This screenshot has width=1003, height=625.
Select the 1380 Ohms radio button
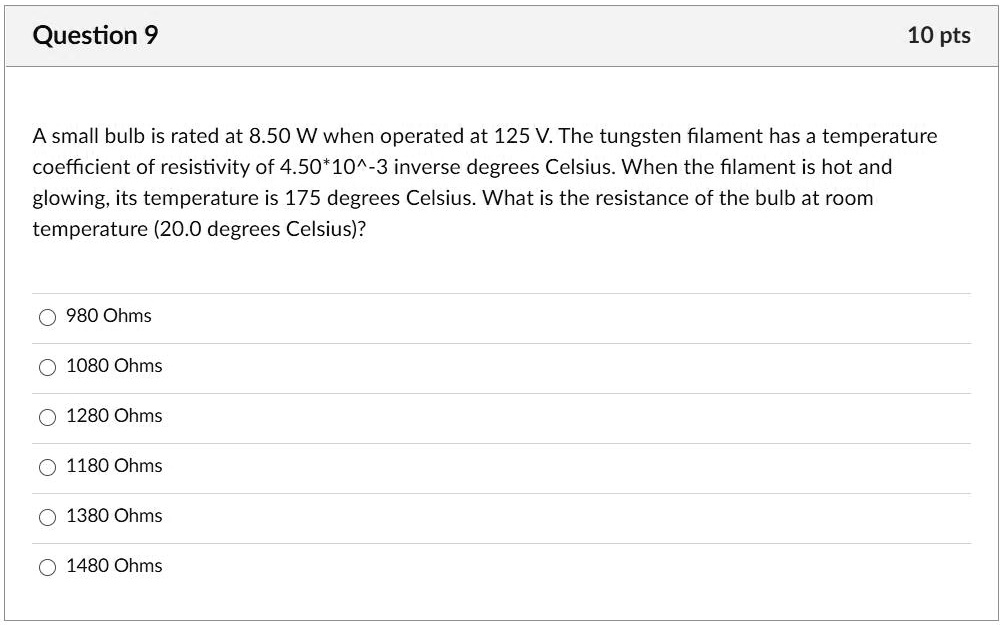pos(46,516)
